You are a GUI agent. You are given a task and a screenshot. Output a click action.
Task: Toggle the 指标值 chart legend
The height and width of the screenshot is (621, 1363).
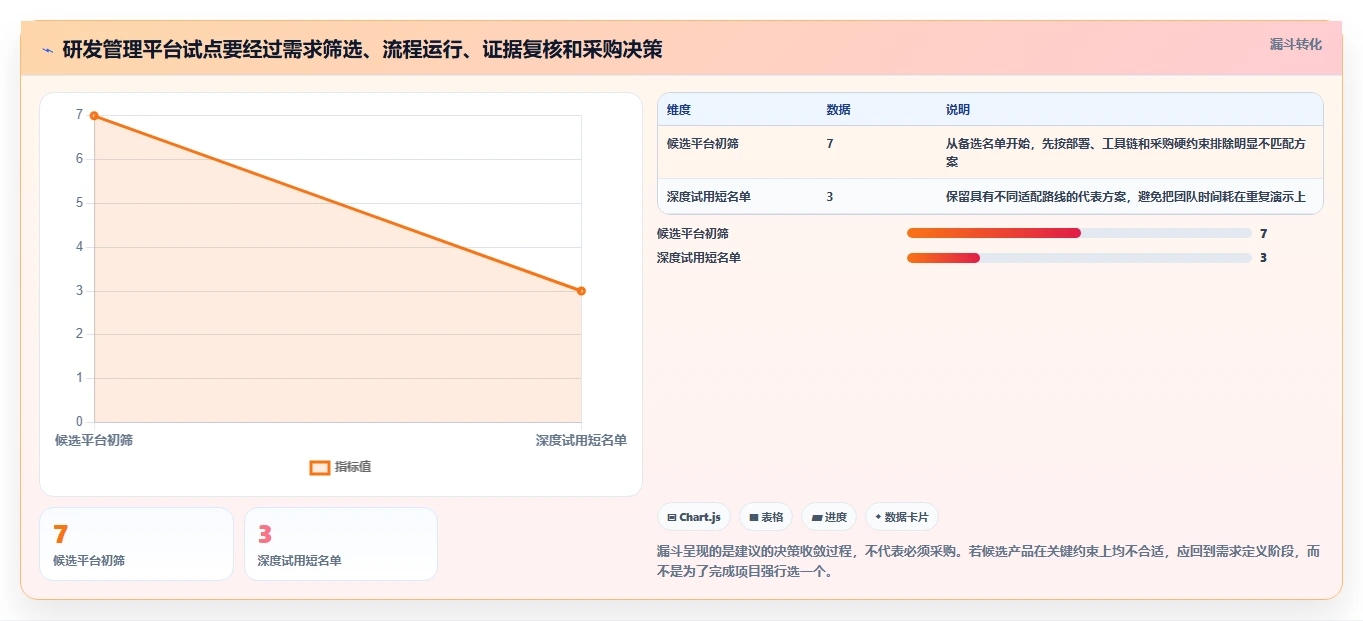pyautogui.click(x=341, y=467)
